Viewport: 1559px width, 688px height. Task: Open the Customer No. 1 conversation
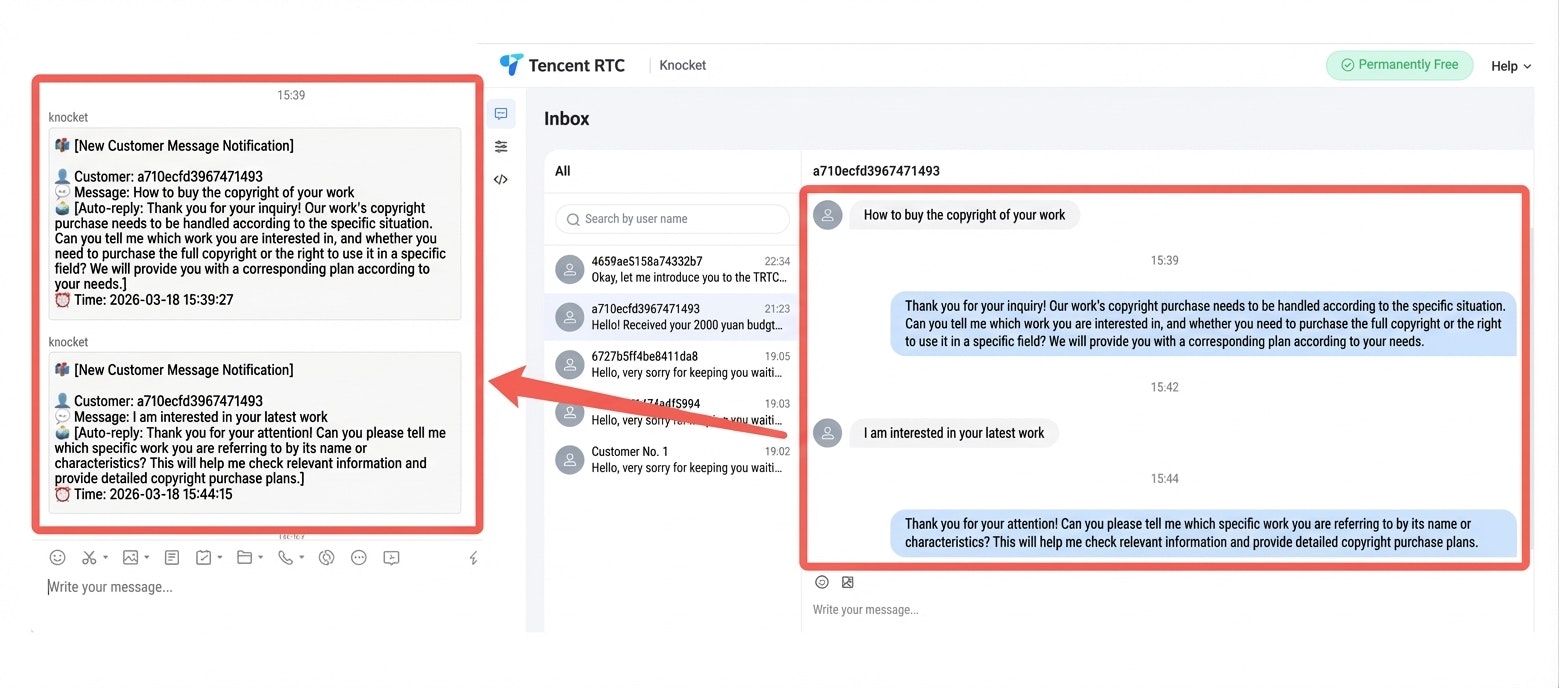(673, 459)
